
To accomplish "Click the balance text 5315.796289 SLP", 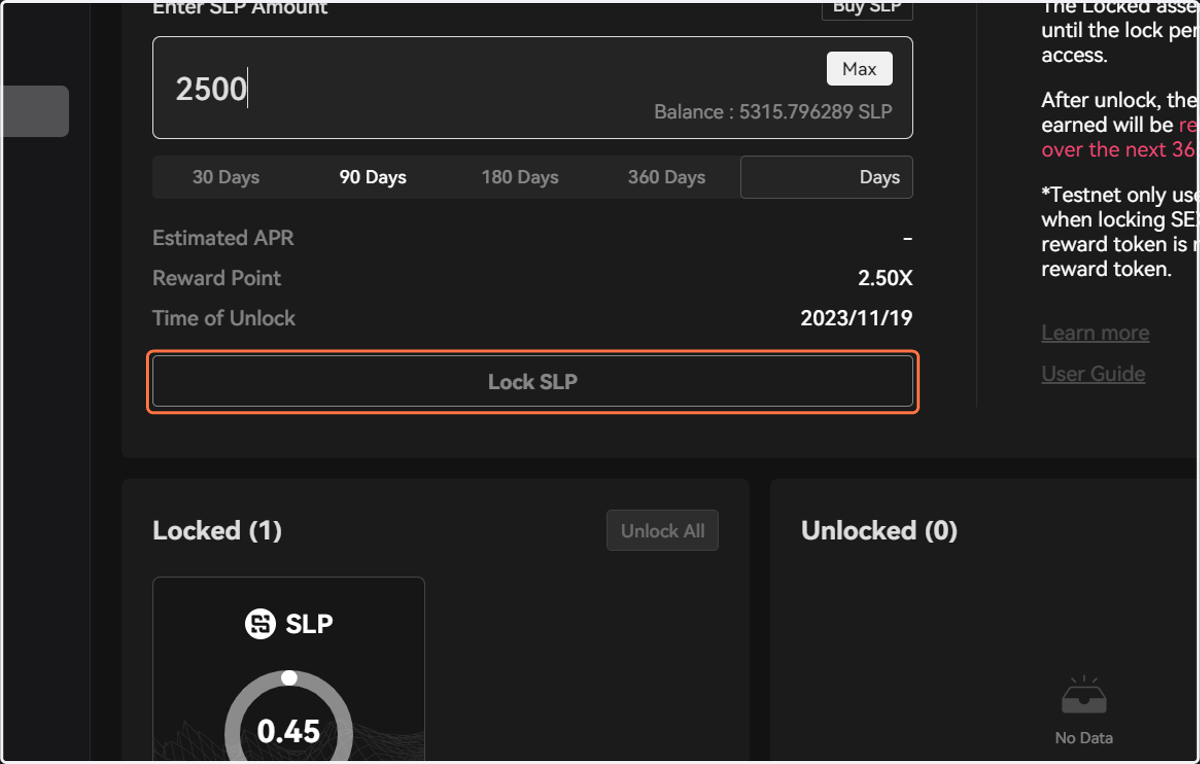I will pyautogui.click(x=815, y=112).
